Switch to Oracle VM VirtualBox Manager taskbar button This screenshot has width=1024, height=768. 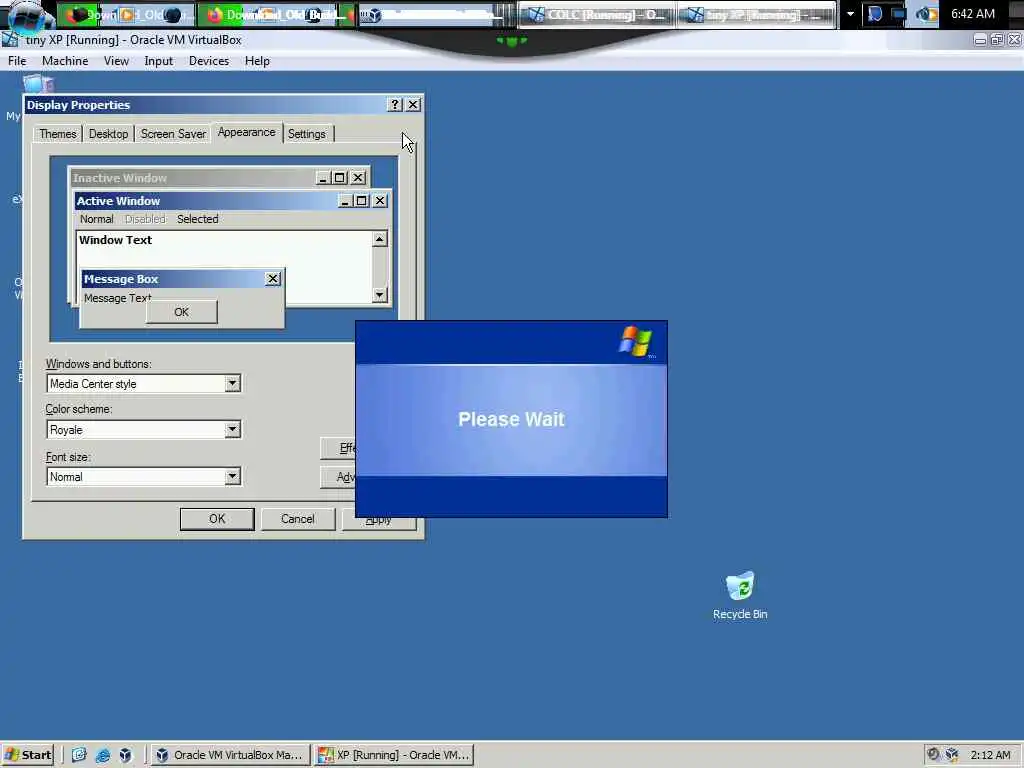[231, 755]
